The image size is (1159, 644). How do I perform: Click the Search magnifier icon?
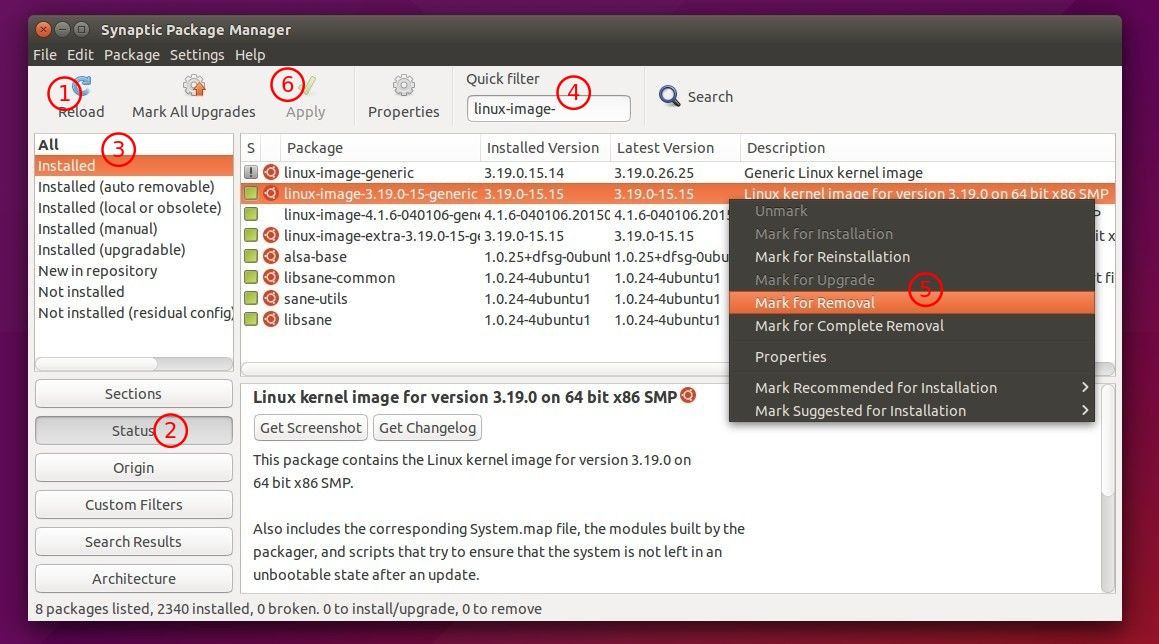669,96
